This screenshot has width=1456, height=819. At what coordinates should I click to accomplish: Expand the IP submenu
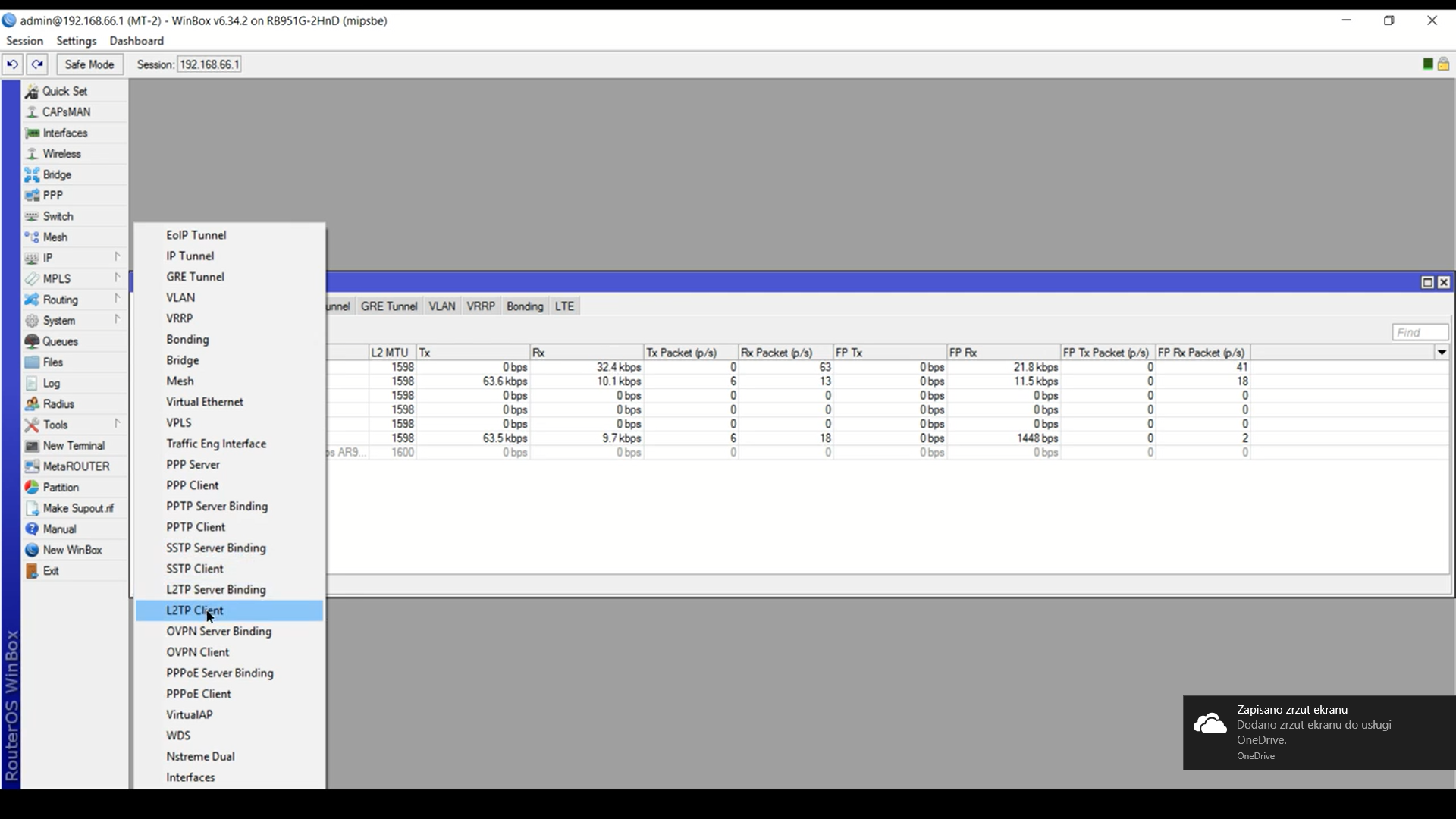(x=74, y=258)
